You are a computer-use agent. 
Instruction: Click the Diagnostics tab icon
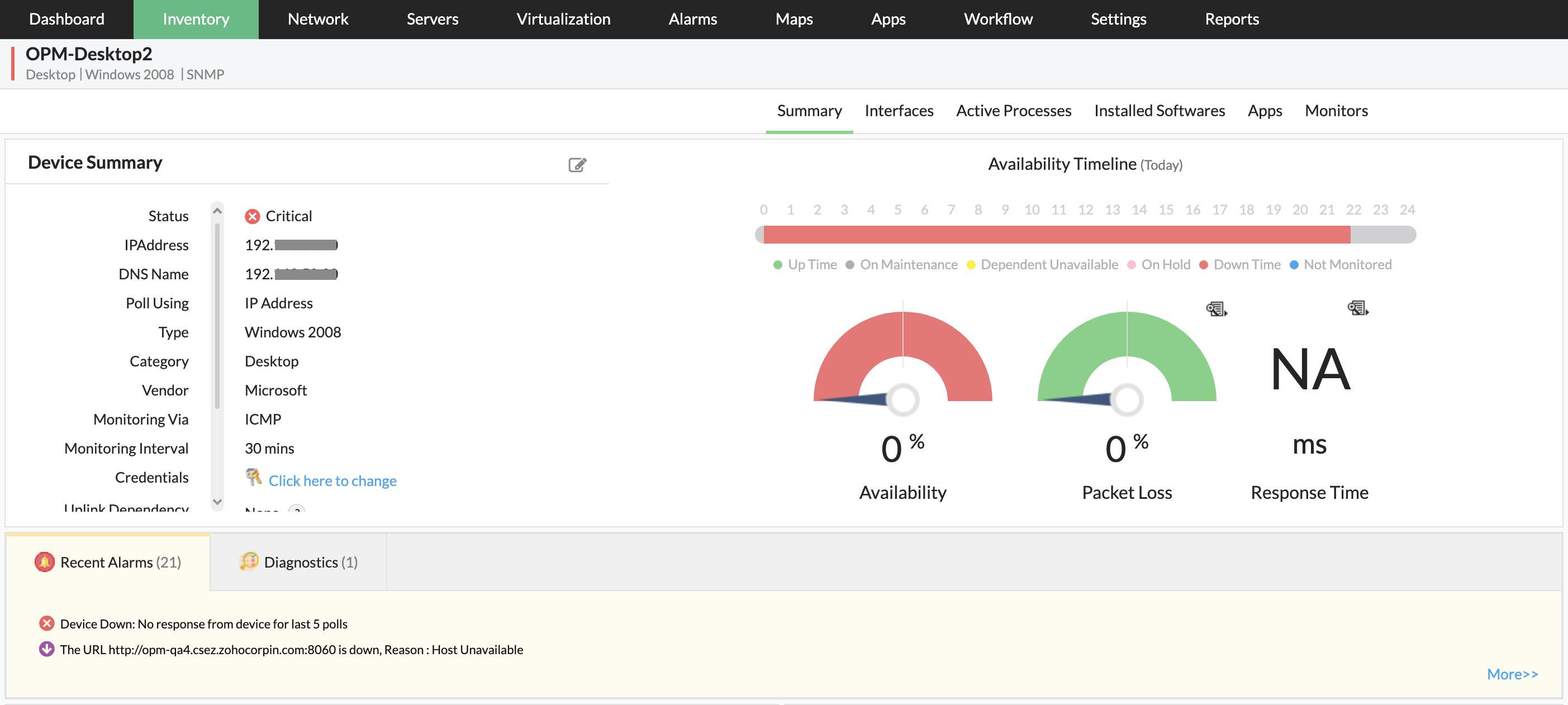(x=249, y=561)
